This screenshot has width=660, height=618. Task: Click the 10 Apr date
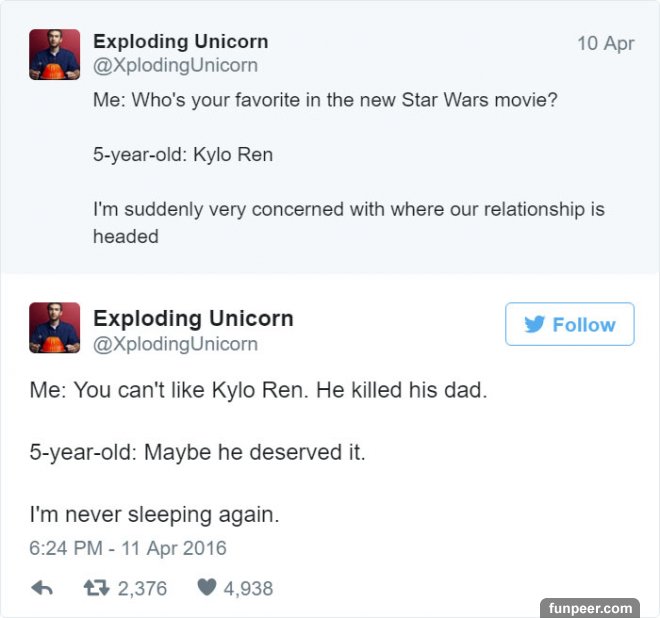click(605, 43)
